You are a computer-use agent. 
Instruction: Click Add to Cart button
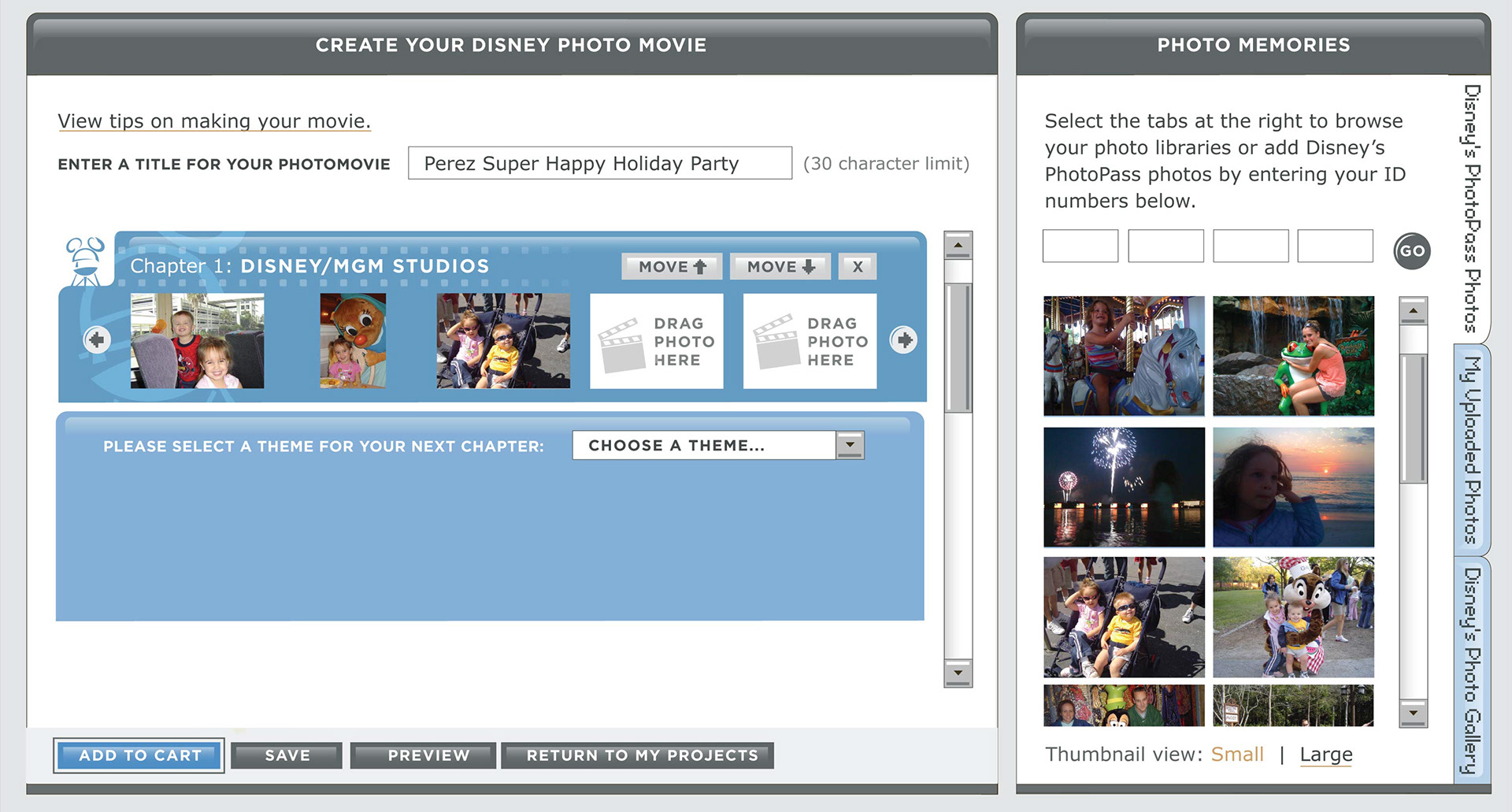139,755
